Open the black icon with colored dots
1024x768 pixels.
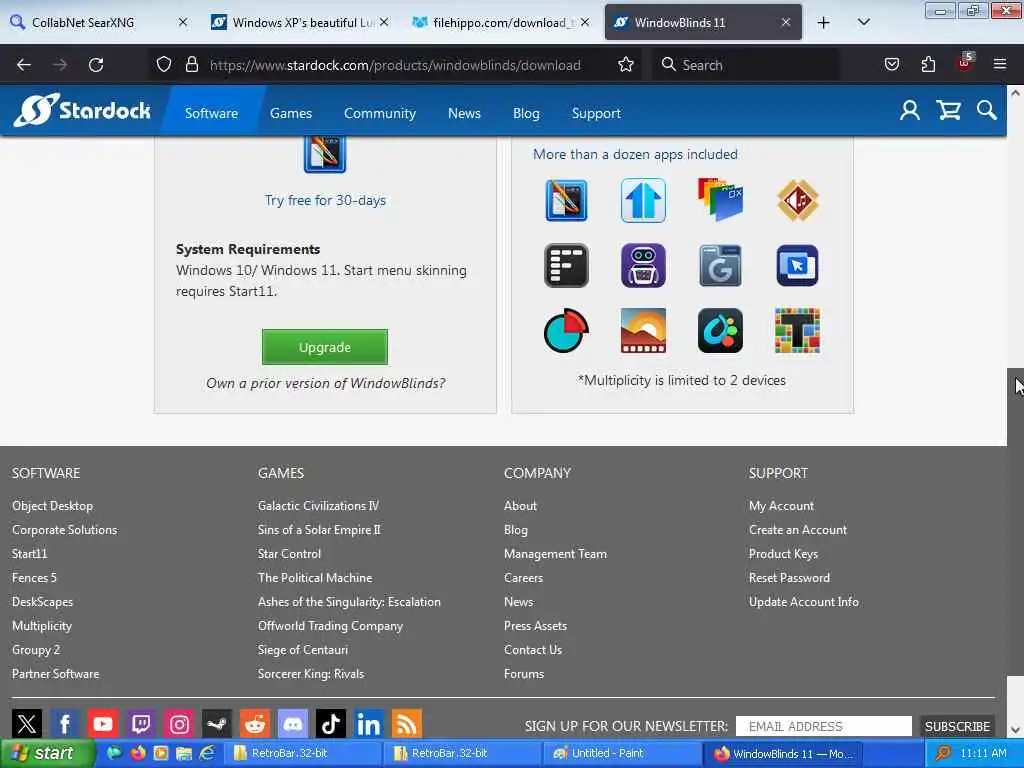click(720, 330)
